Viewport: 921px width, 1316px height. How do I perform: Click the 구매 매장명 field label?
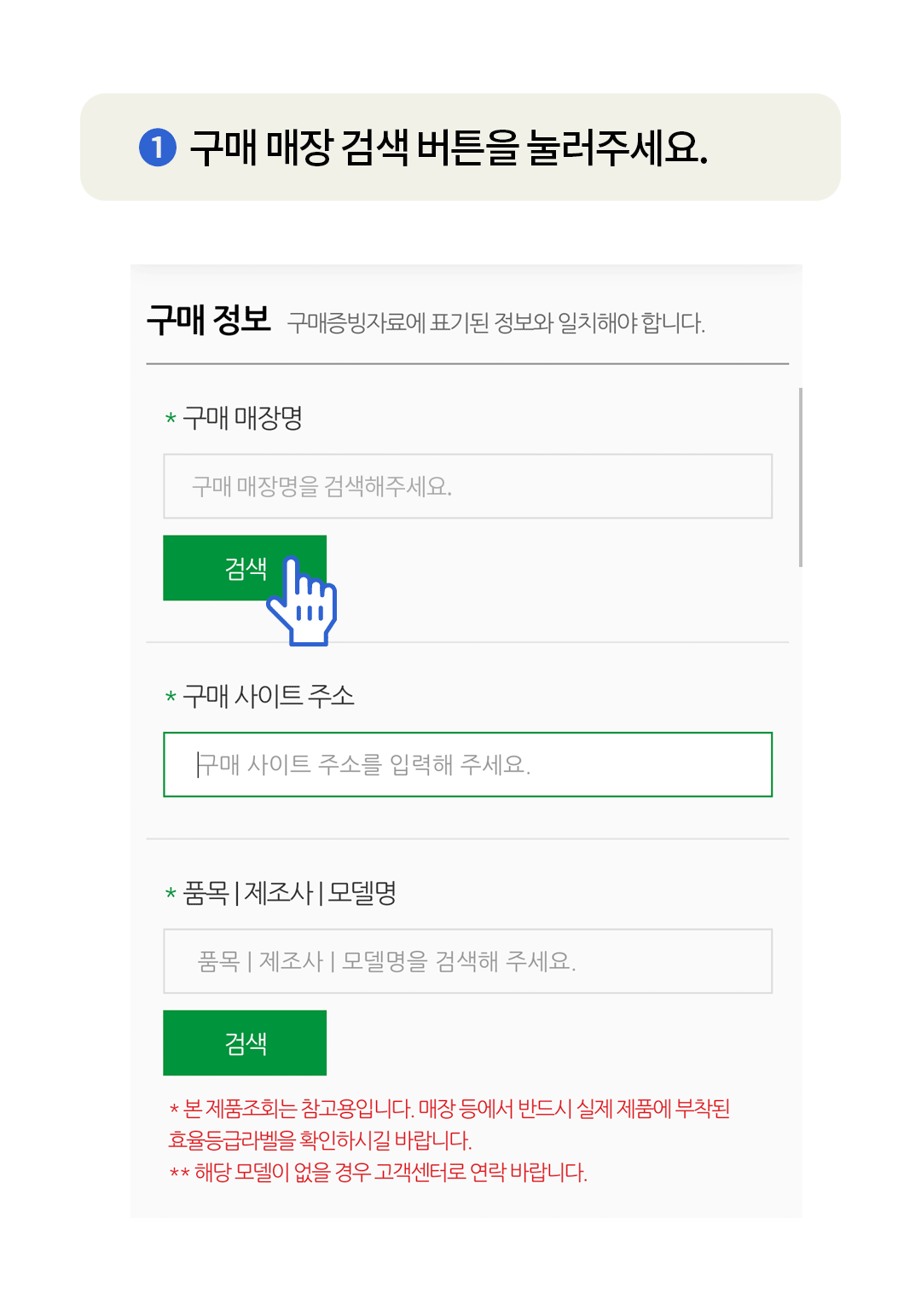click(x=242, y=418)
